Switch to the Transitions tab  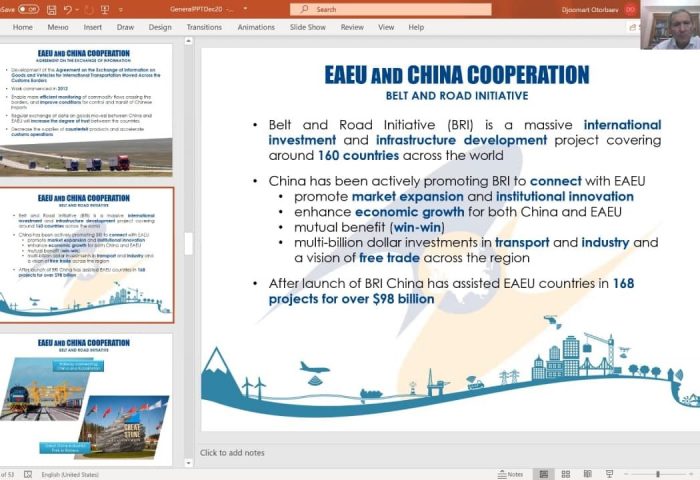tap(204, 27)
